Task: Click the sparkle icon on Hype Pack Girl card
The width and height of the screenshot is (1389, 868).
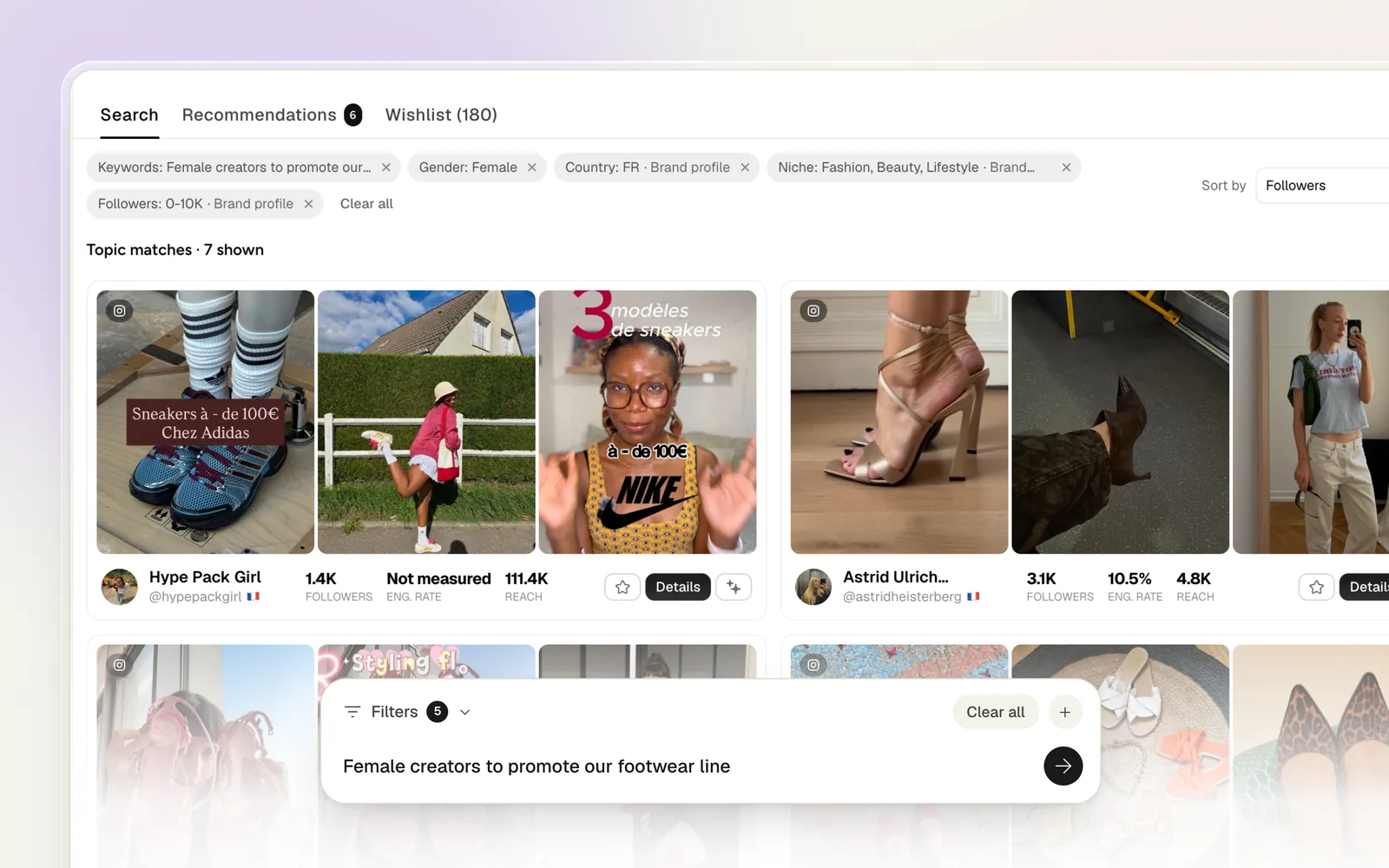Action: coord(734,588)
